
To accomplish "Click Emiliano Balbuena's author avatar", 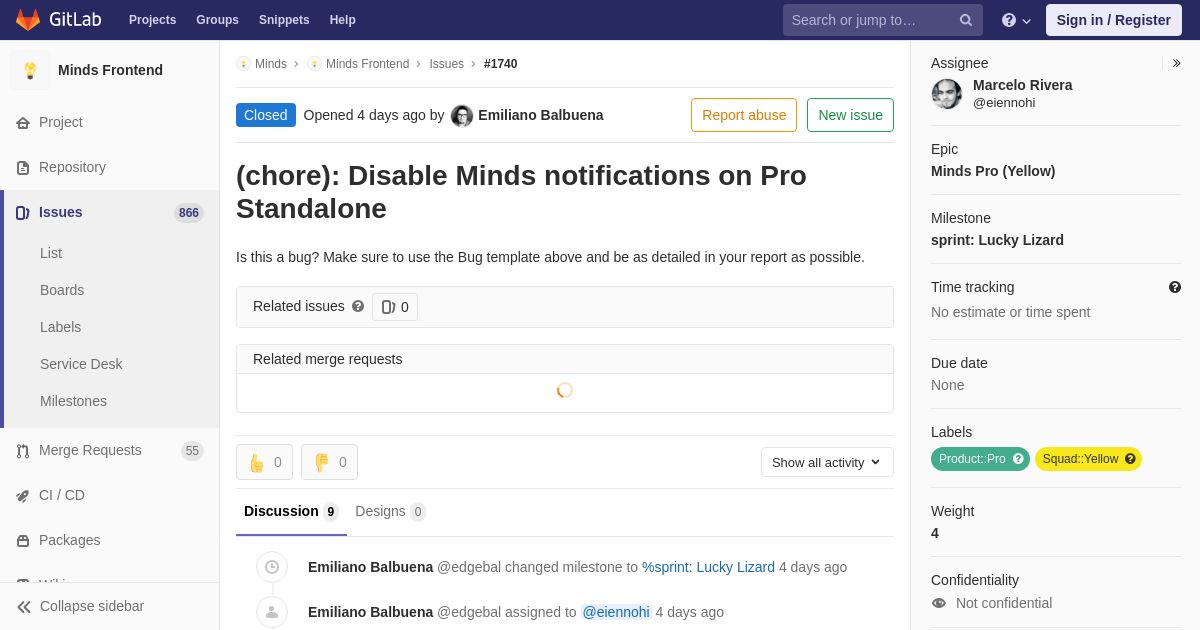I will [x=462, y=116].
